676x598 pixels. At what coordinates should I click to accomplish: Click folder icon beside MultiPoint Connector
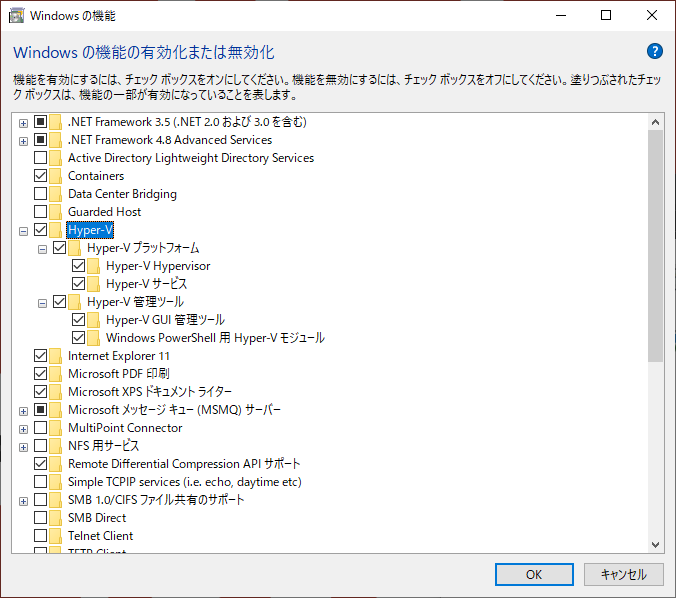[x=55, y=428]
